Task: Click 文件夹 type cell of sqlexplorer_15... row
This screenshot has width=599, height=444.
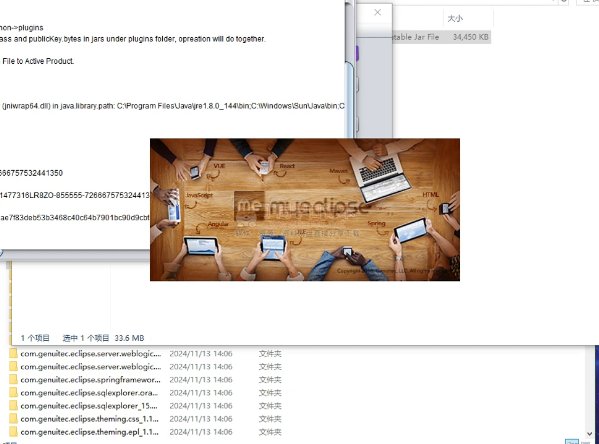Action: 270,405
